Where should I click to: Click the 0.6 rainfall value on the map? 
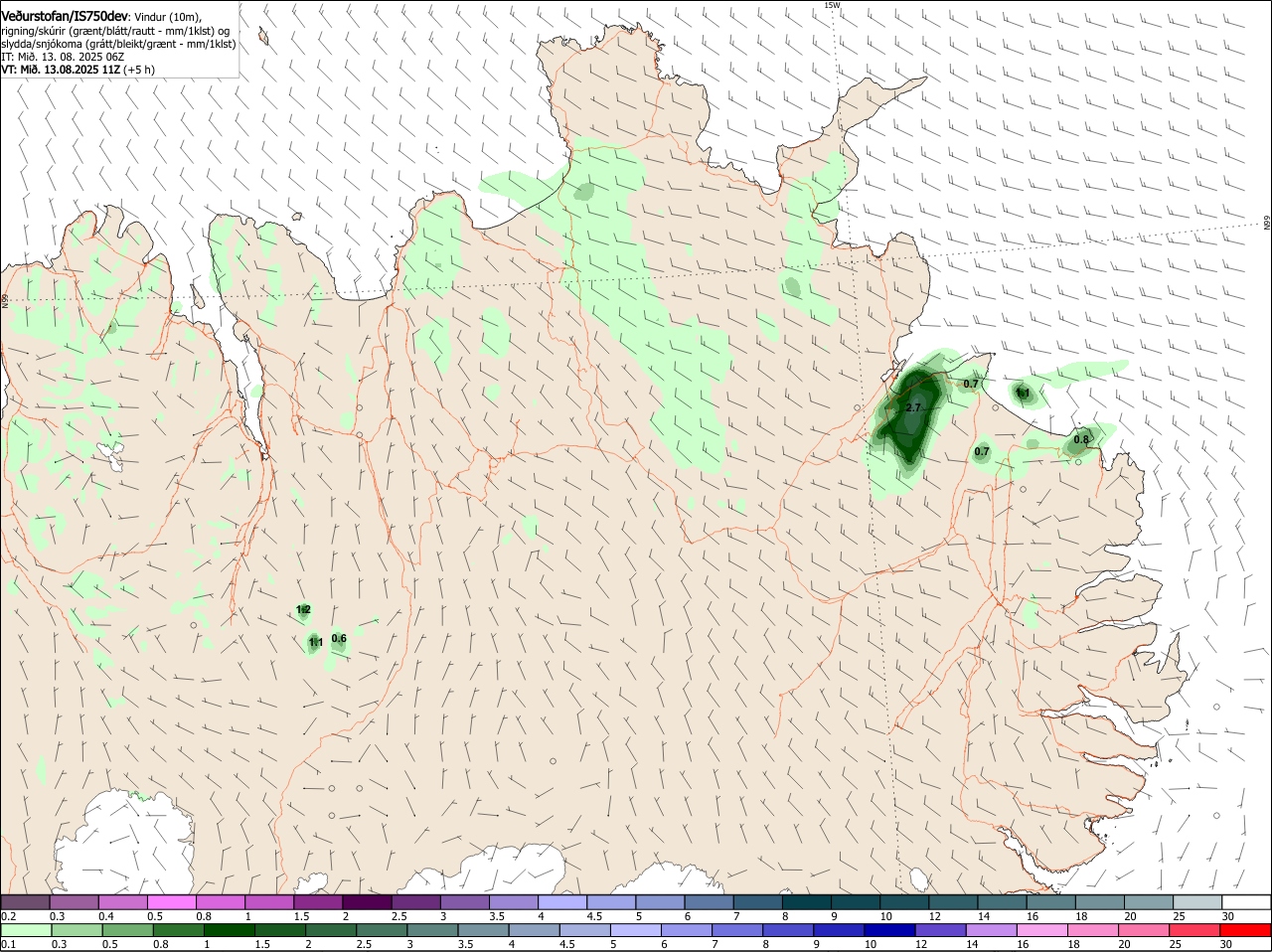tap(339, 639)
